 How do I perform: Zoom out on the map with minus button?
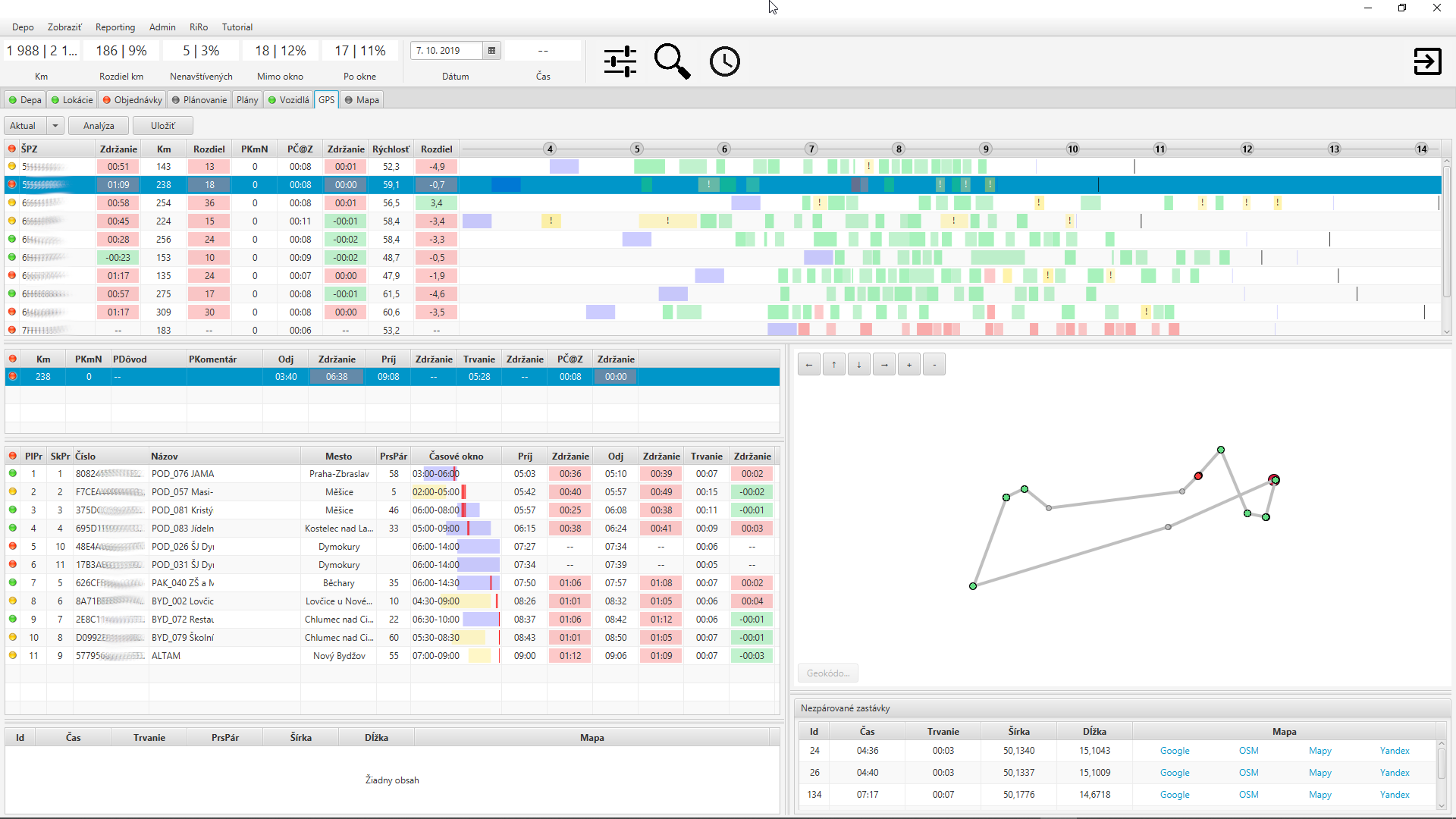click(x=934, y=364)
